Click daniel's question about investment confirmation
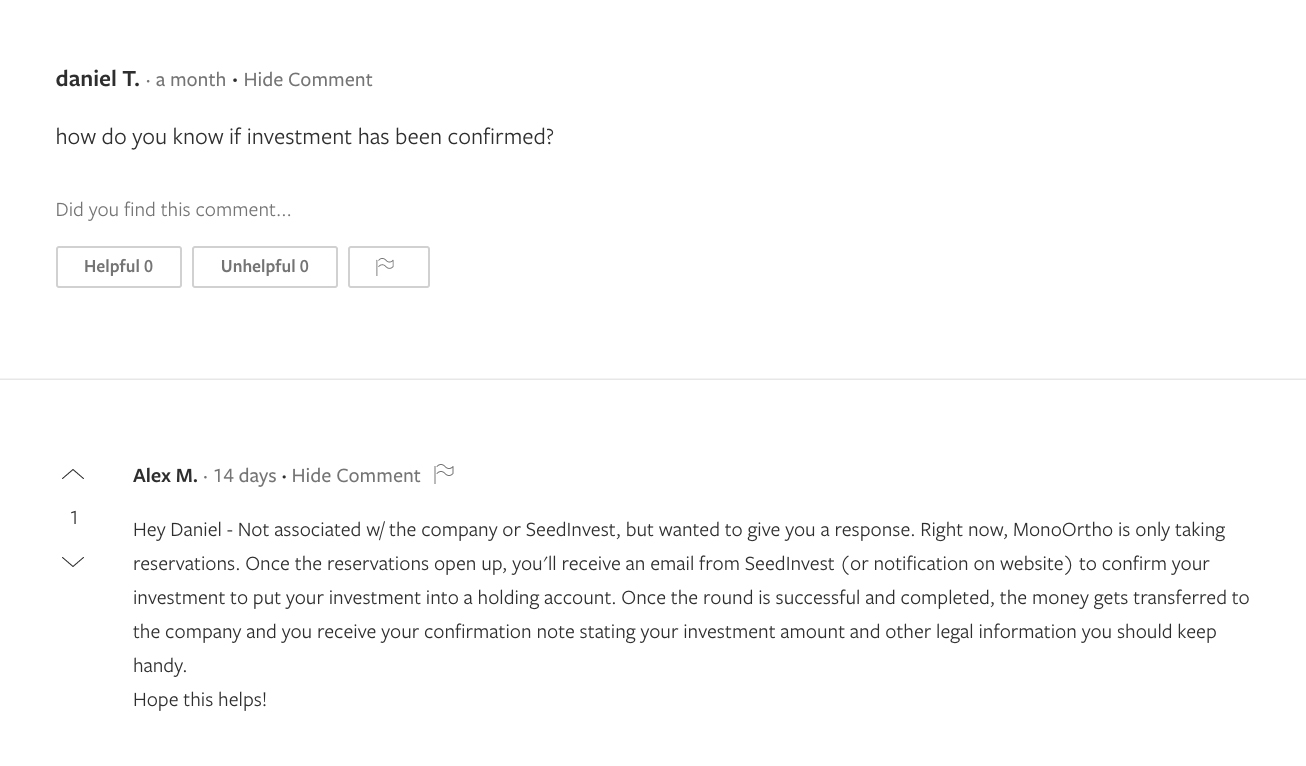The image size is (1306, 766). pyautogui.click(x=304, y=137)
